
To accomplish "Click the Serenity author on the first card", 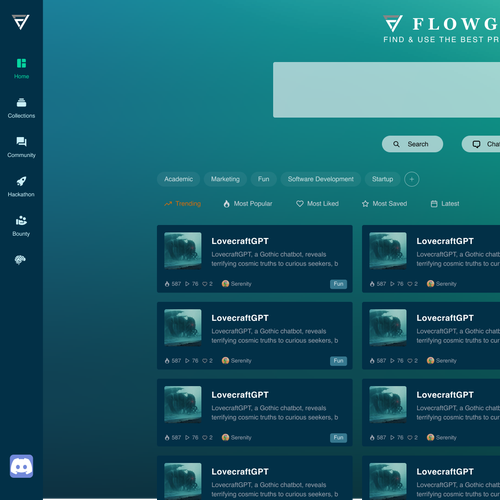I will [237, 284].
